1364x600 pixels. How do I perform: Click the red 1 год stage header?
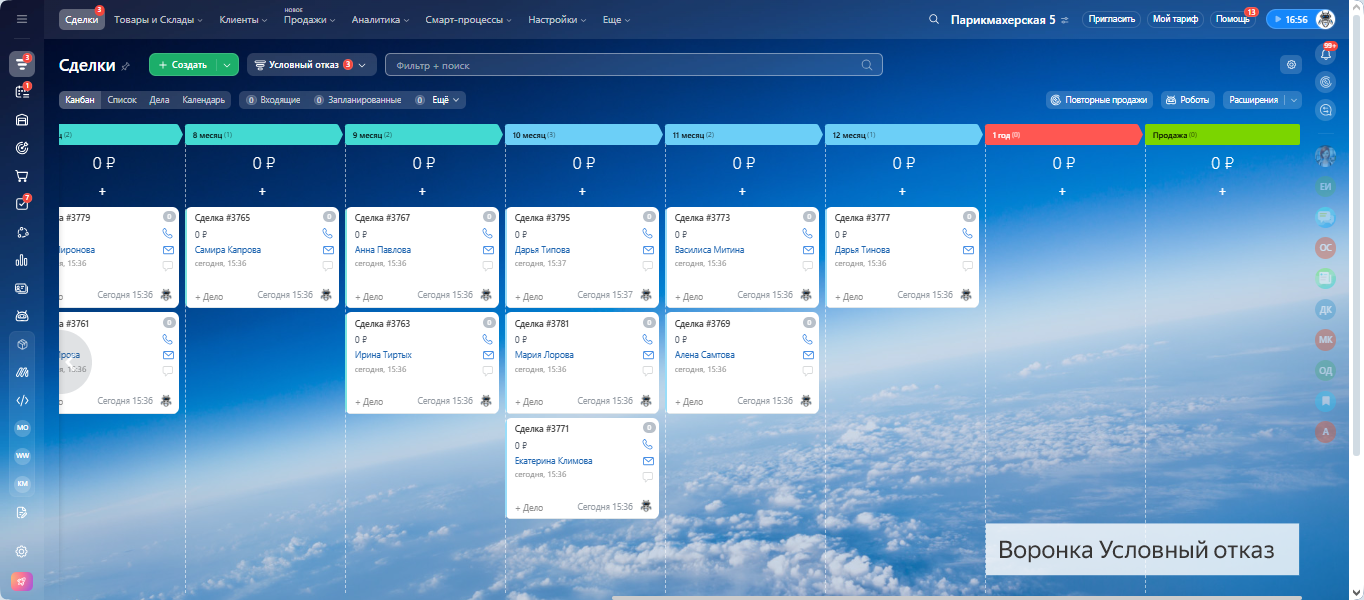(1063, 134)
